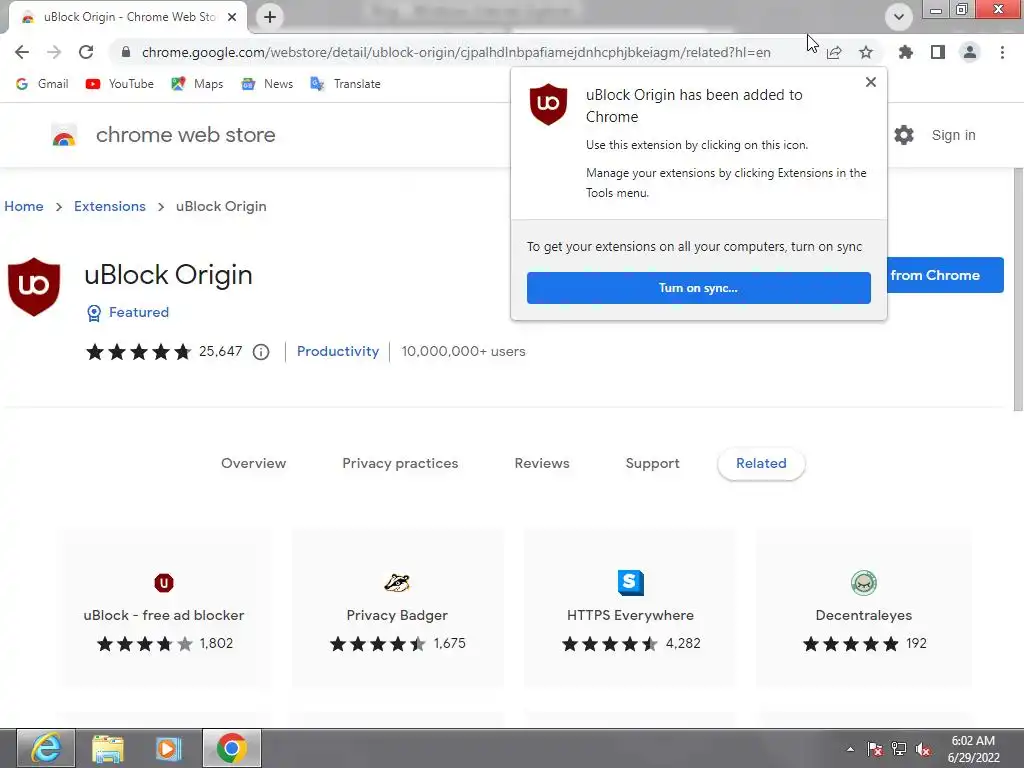The height and width of the screenshot is (768, 1024).
Task: Open web store settings gear
Action: 904,135
